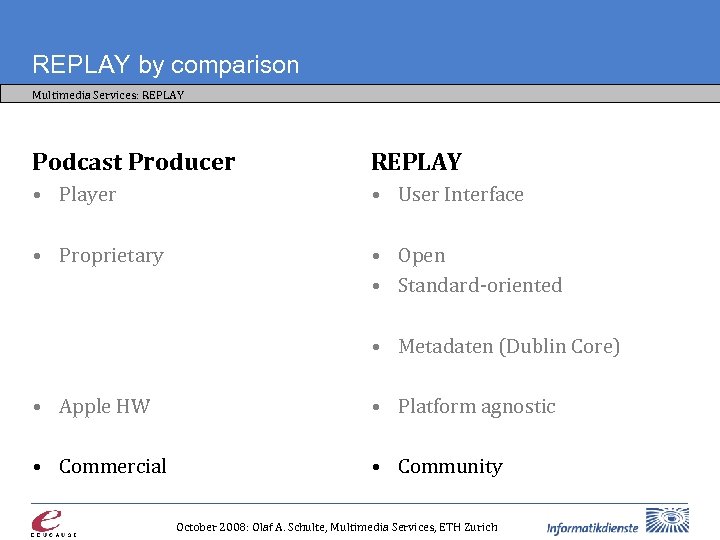Select the 'Podcast Producer' heading

(x=134, y=162)
